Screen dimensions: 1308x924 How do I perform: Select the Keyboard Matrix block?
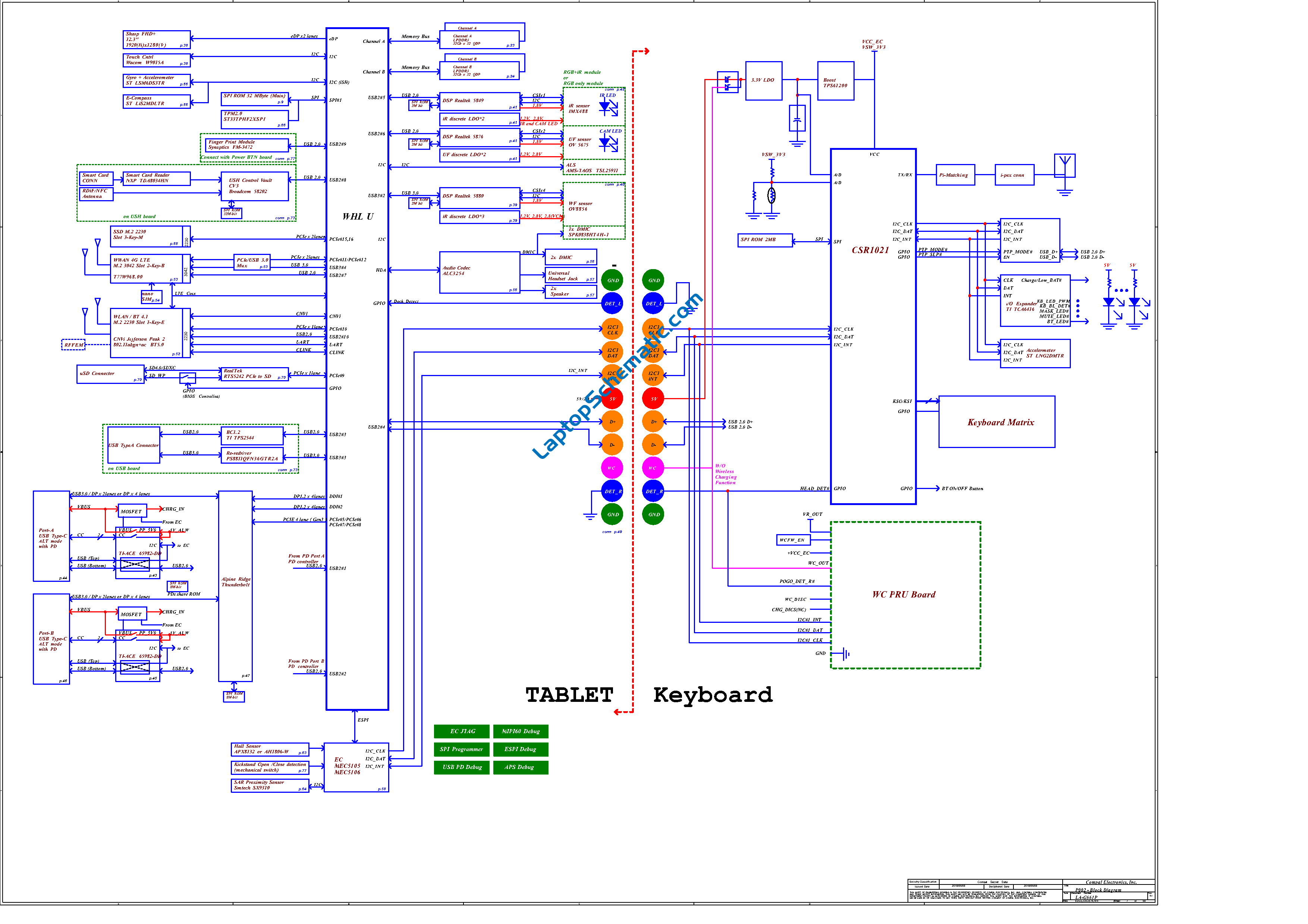(996, 422)
